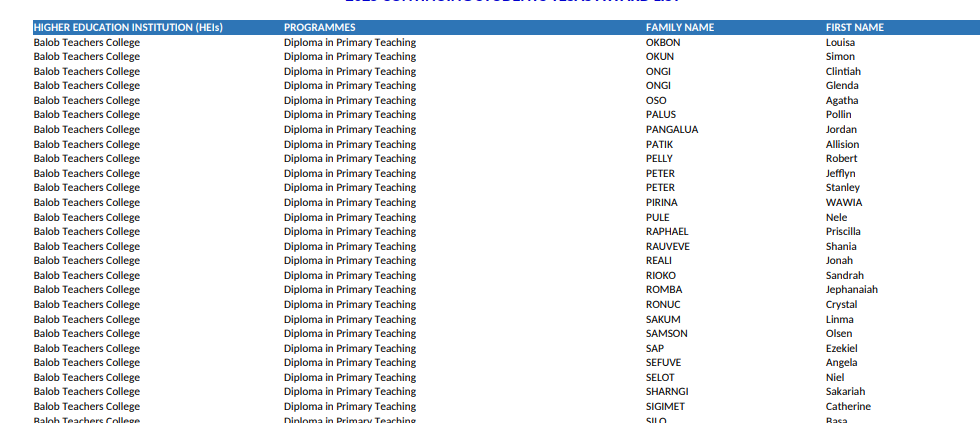Select Diploma in Primary Teaching in PULE row
The image size is (980, 423).
coord(349,217)
